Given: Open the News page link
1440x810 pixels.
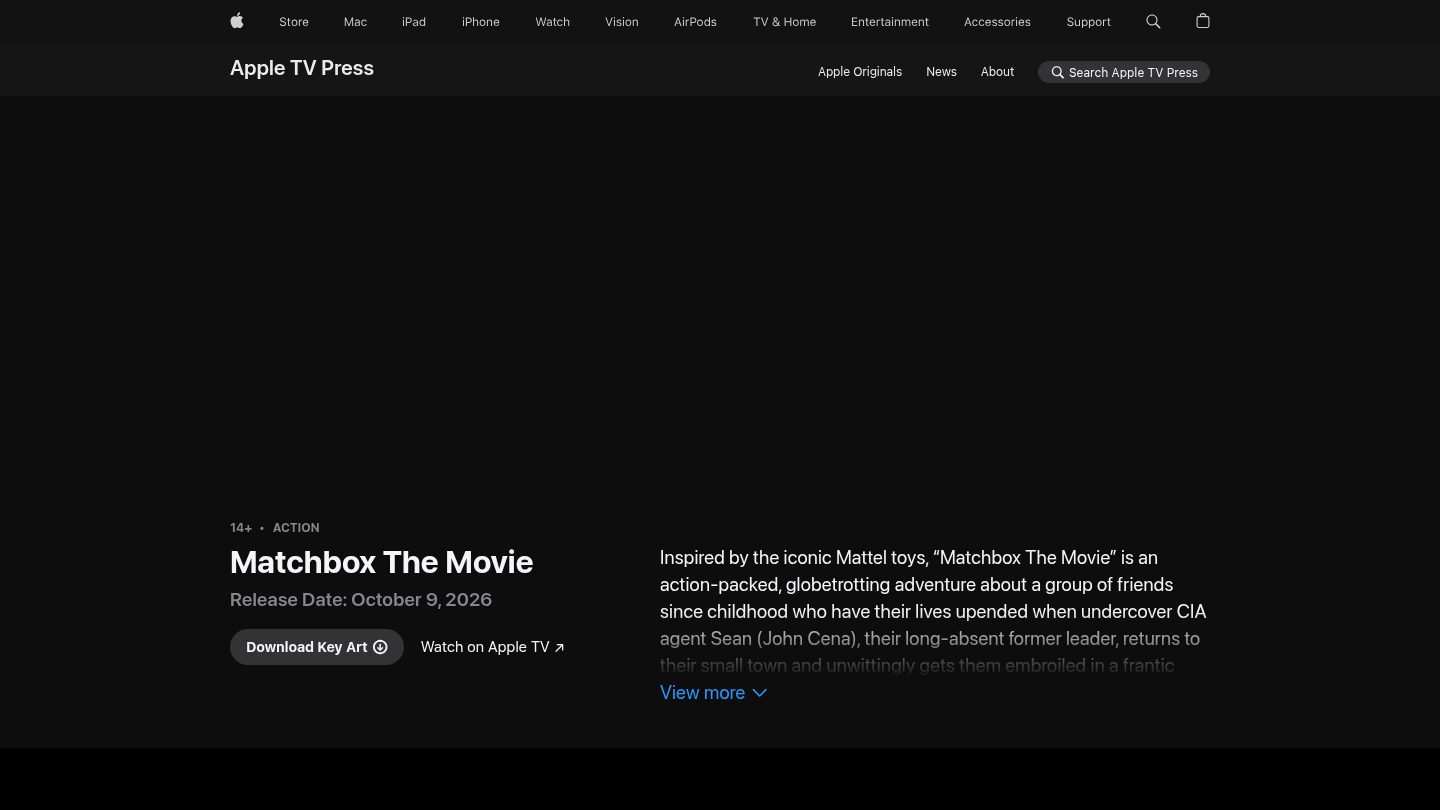Looking at the screenshot, I should click(941, 72).
